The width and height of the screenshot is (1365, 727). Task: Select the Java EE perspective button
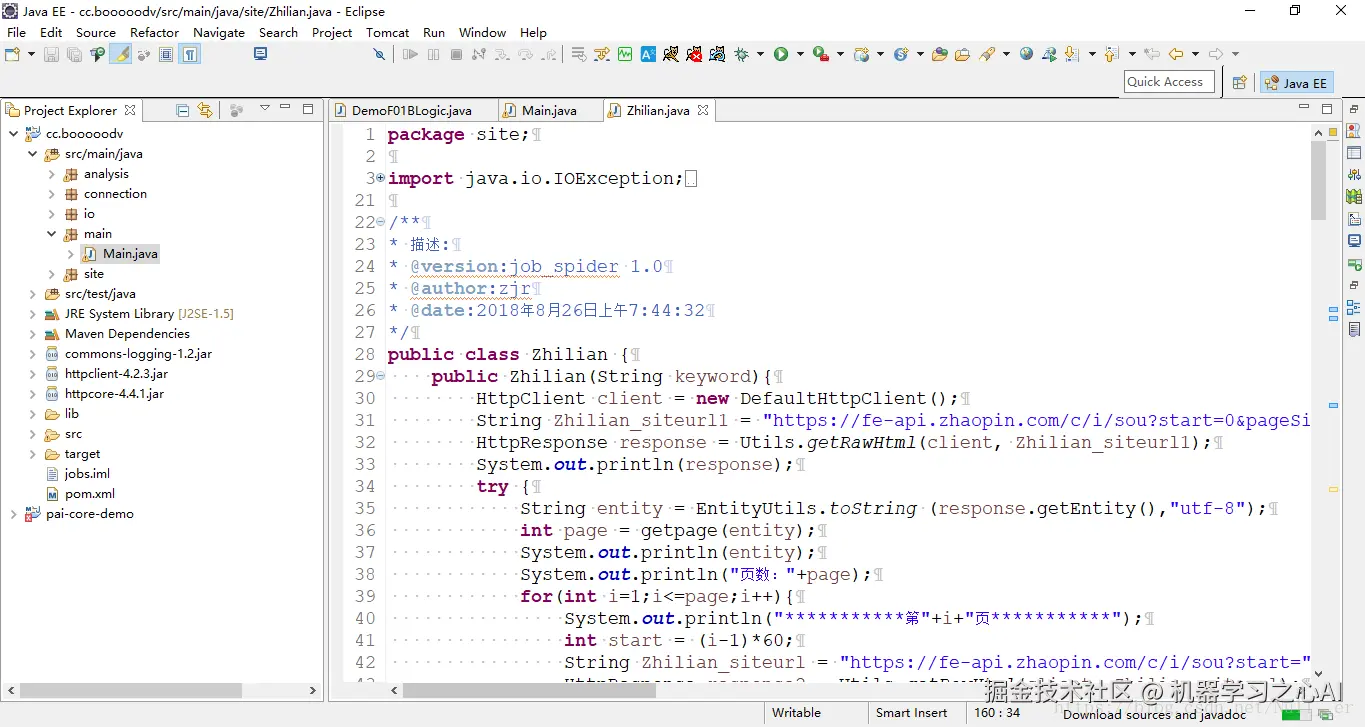tap(1296, 83)
